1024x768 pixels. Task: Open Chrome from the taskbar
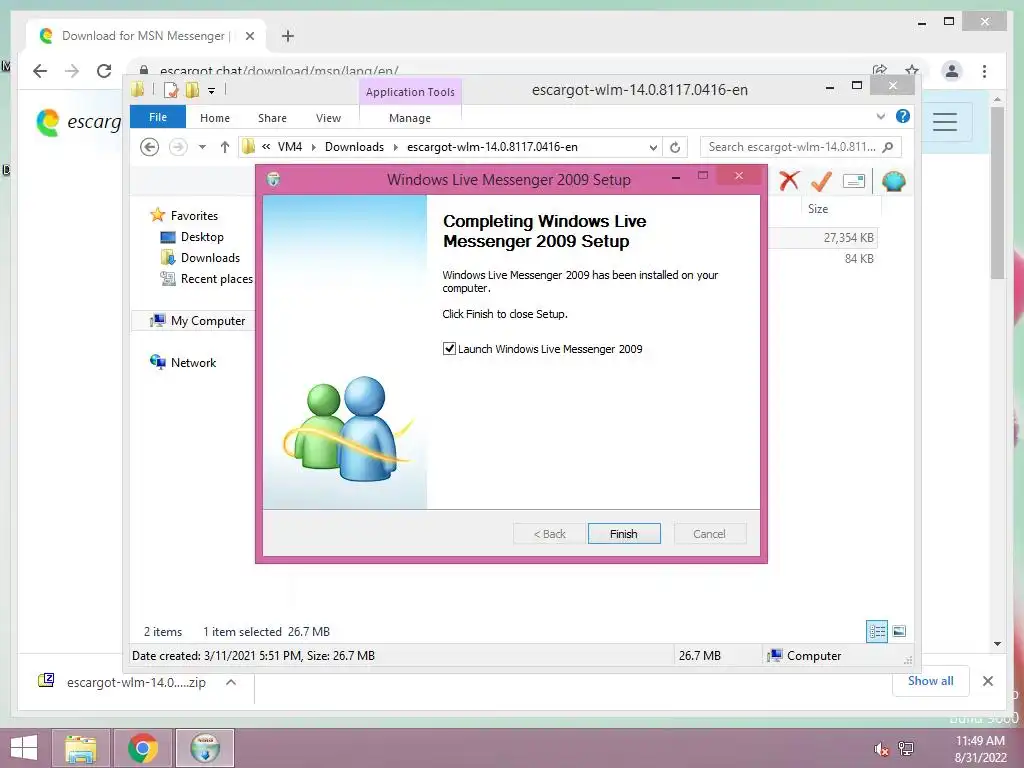coord(143,748)
